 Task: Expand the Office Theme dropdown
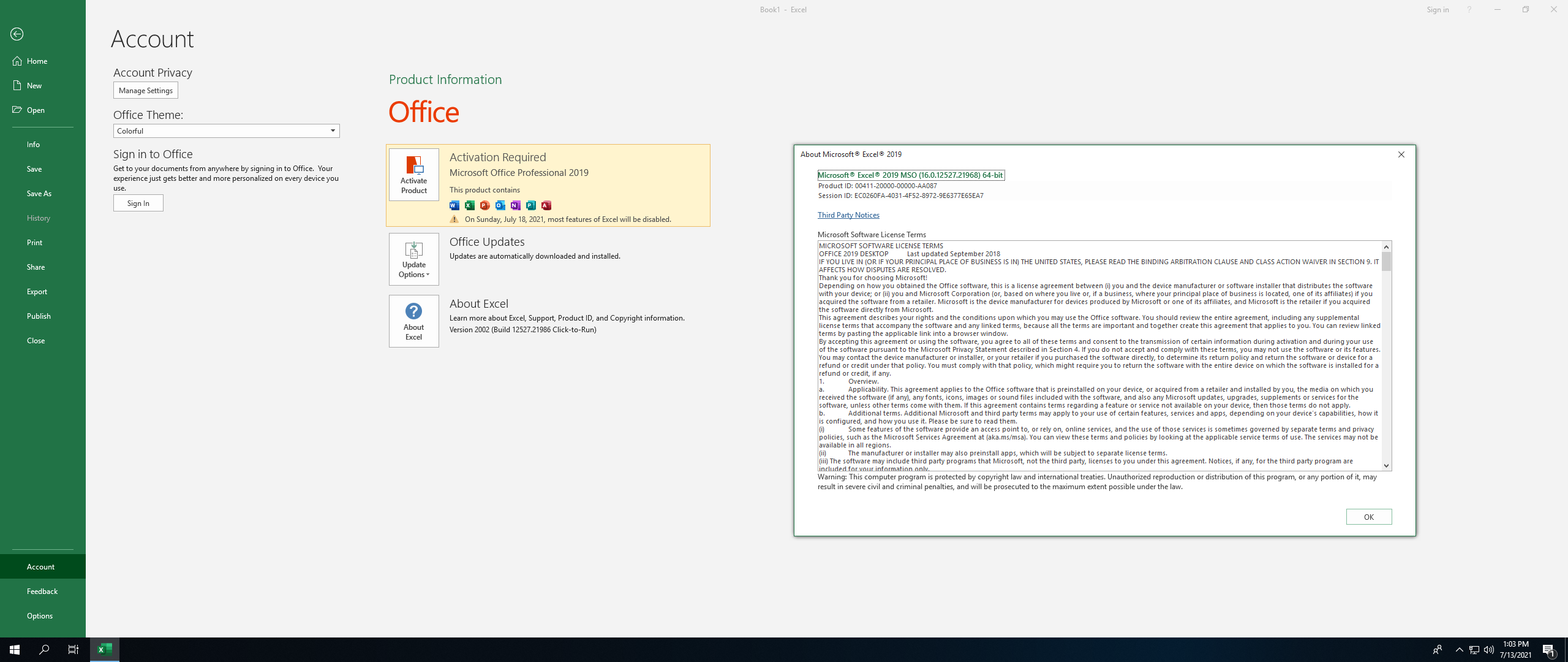(x=226, y=131)
